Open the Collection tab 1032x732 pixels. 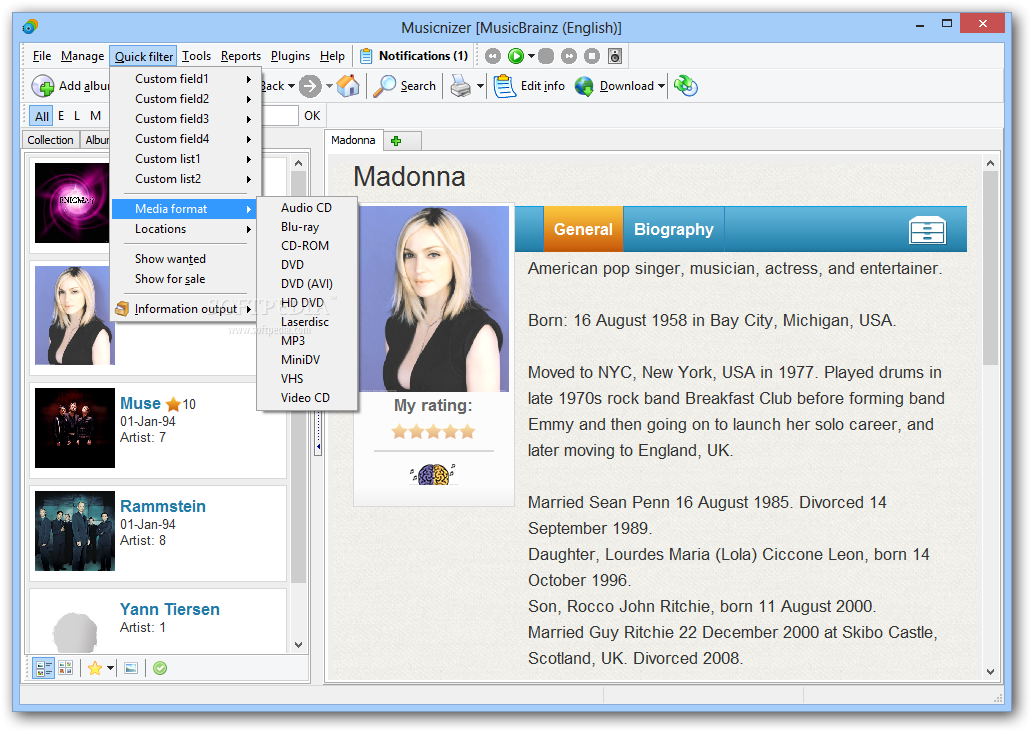click(x=50, y=140)
